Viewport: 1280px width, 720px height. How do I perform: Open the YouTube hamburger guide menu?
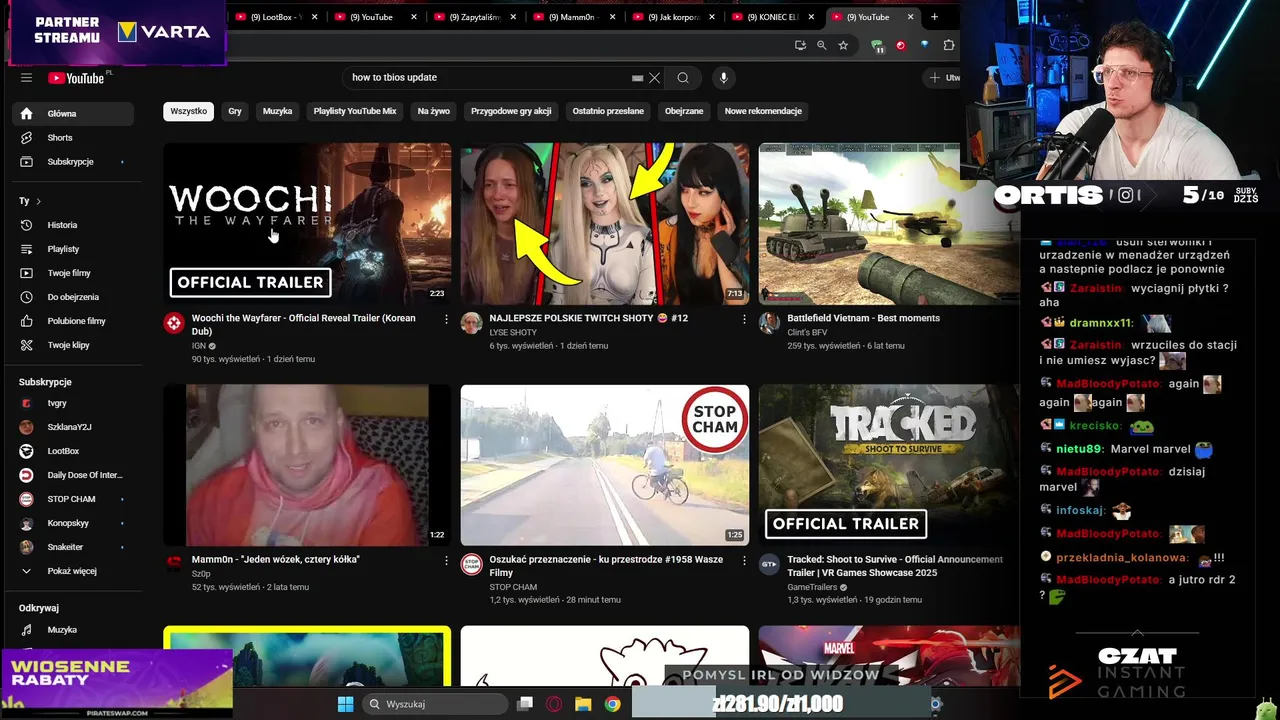pyautogui.click(x=26, y=78)
